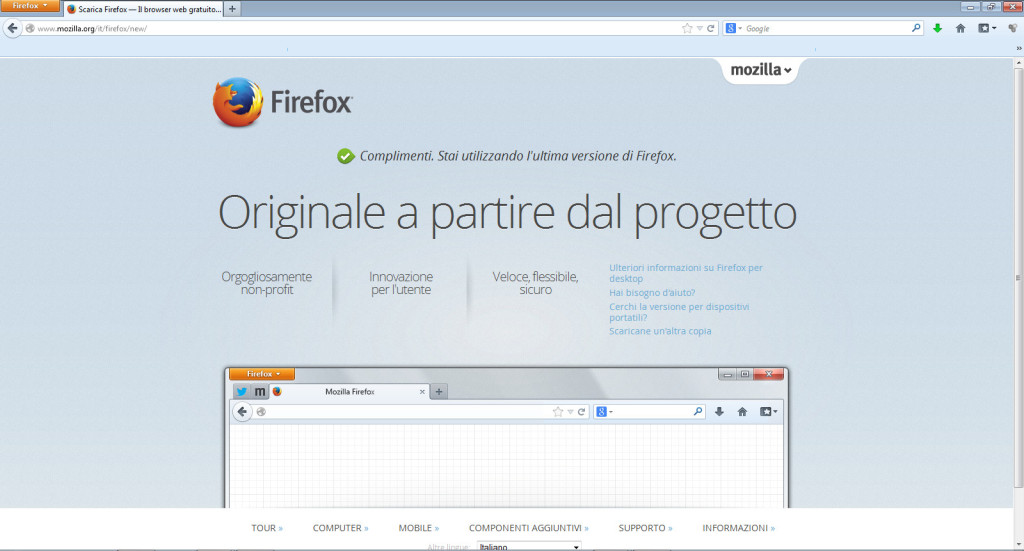Open the Google search engine selector
This screenshot has height=551, width=1024.
[x=733, y=28]
